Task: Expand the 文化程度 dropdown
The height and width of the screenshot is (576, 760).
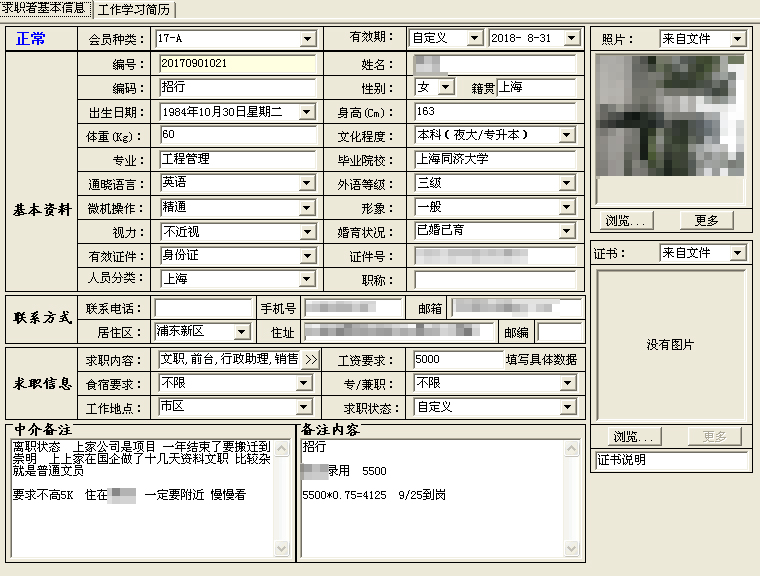Action: click(x=566, y=135)
